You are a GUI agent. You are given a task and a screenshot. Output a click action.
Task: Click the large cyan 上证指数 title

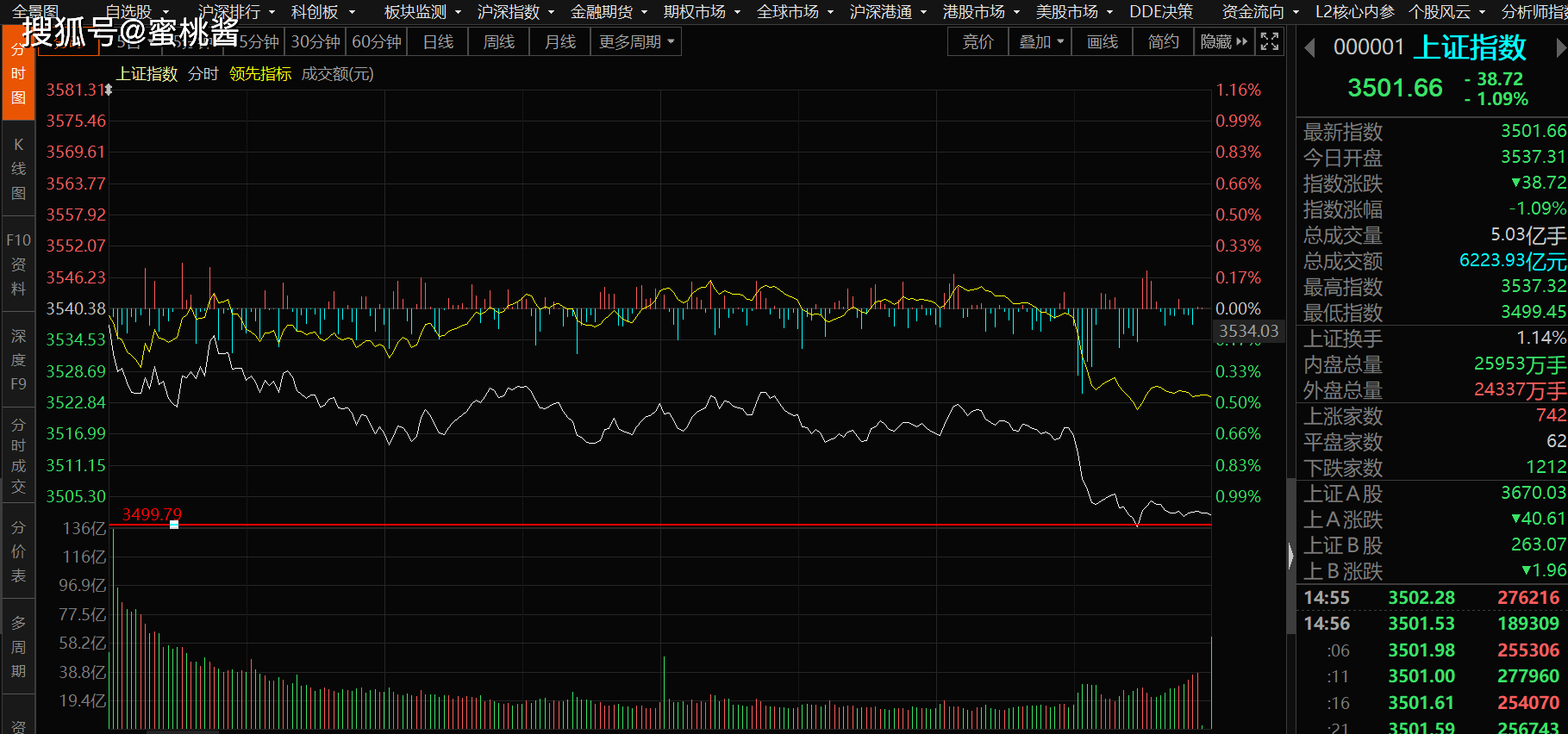[x=1471, y=47]
